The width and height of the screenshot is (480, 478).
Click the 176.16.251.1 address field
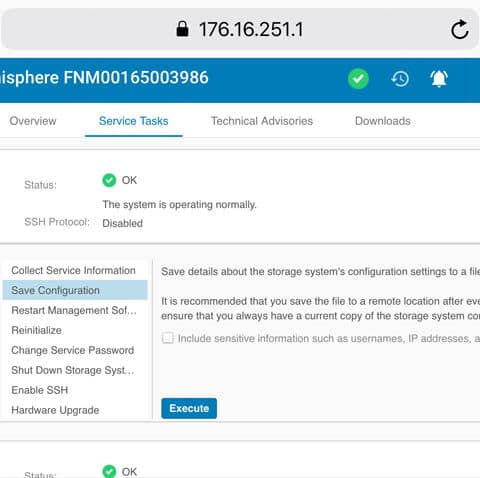tap(240, 29)
